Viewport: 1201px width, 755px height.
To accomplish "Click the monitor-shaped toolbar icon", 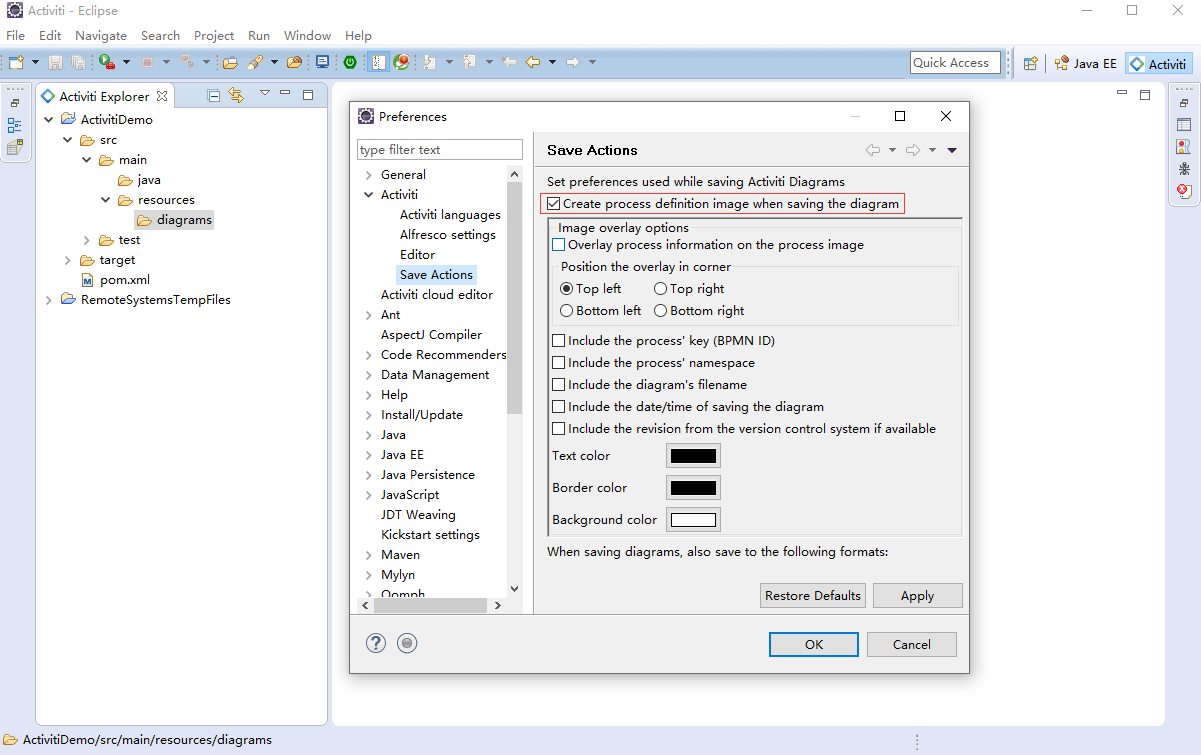I will (322, 62).
